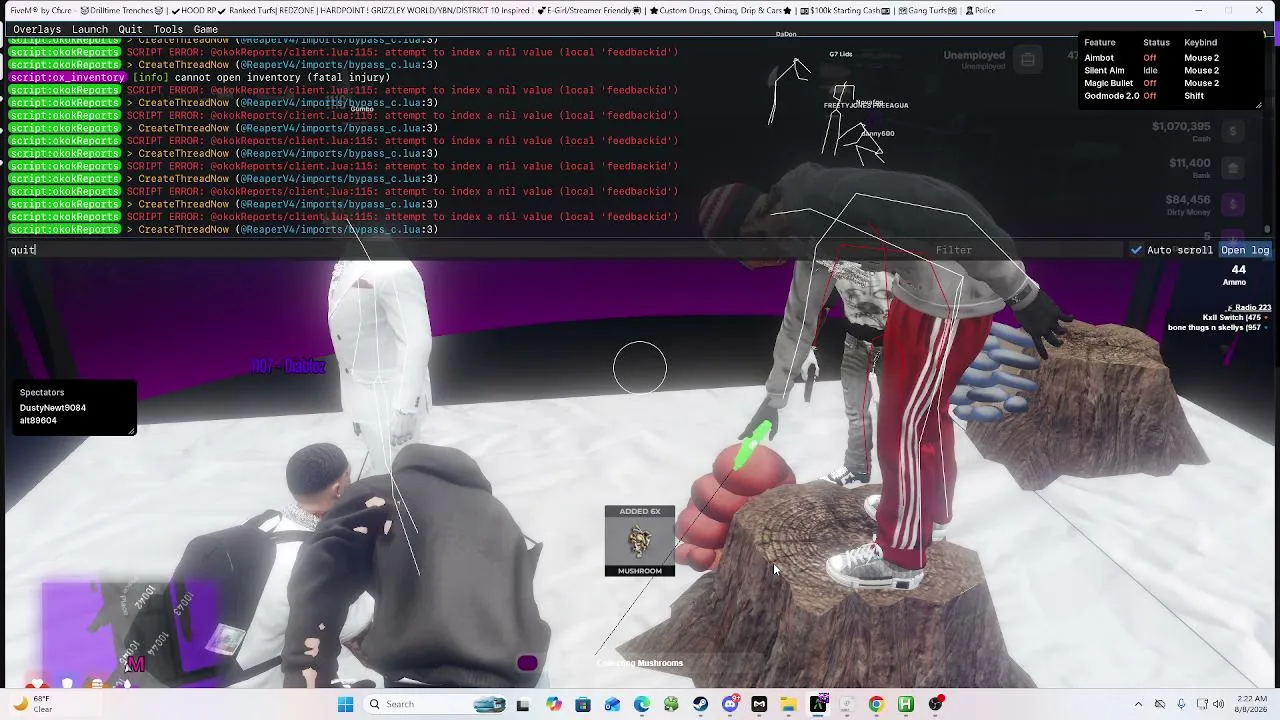Image resolution: width=1280 pixels, height=720 pixels.
Task: Grab the feature overlay resize grip
Action: (1258, 105)
